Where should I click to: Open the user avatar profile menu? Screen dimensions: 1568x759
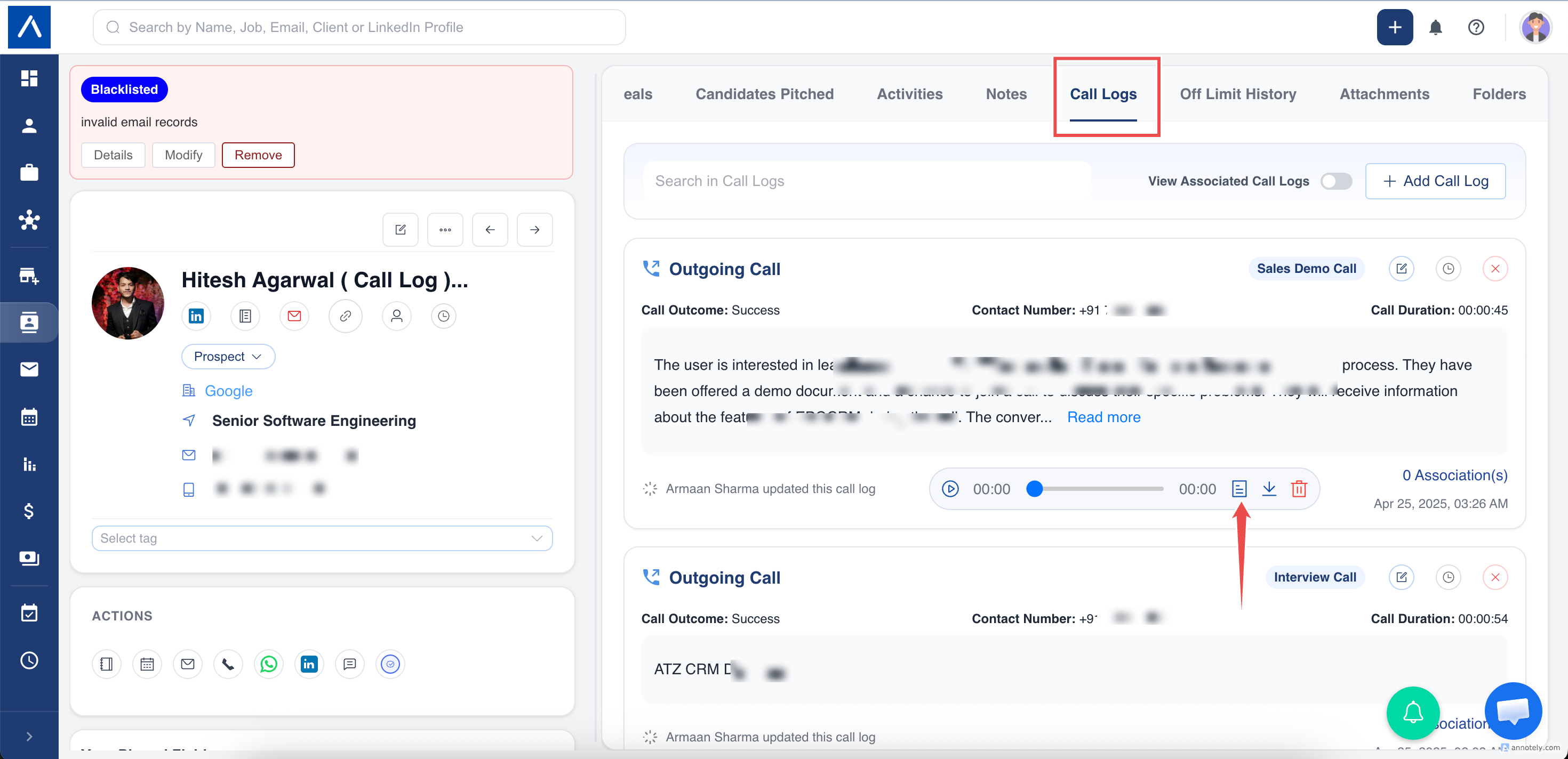click(x=1534, y=27)
